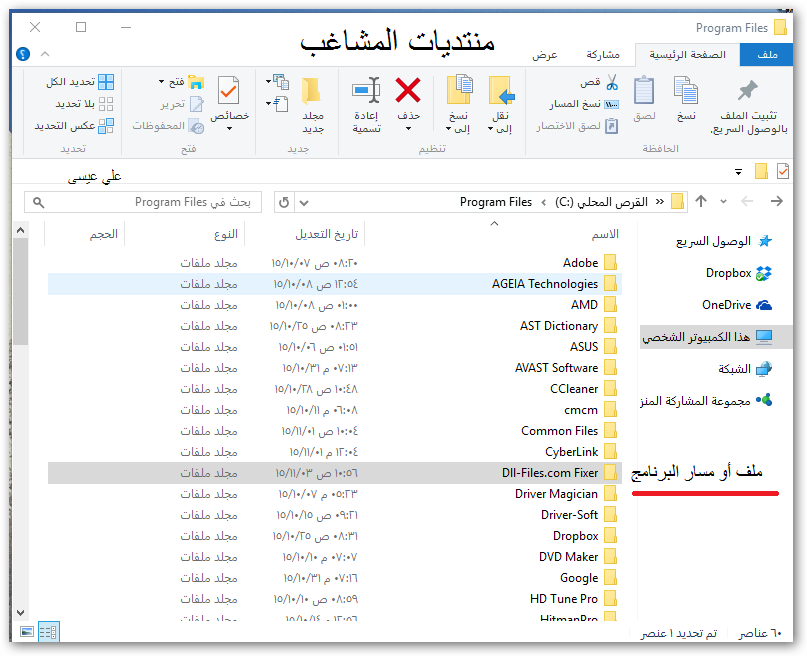Viewport: 807px width, 656px height.
Task: Click the Delete (حذف) red X icon
Action: pos(408,92)
